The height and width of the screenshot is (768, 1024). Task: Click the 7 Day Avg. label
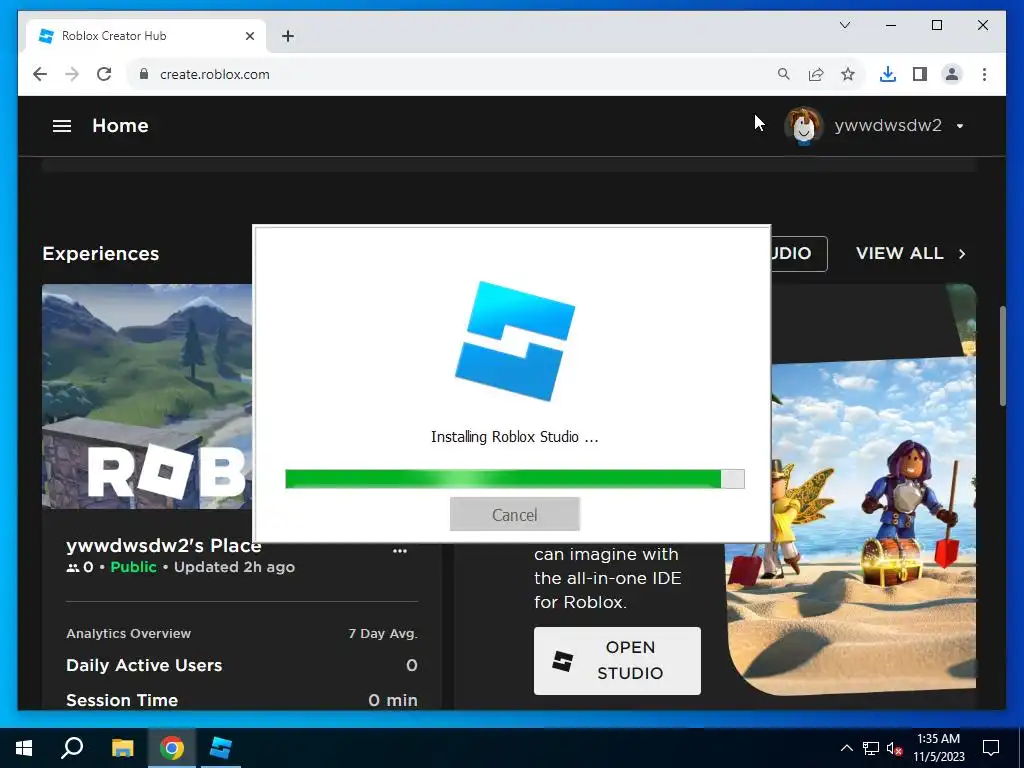383,633
